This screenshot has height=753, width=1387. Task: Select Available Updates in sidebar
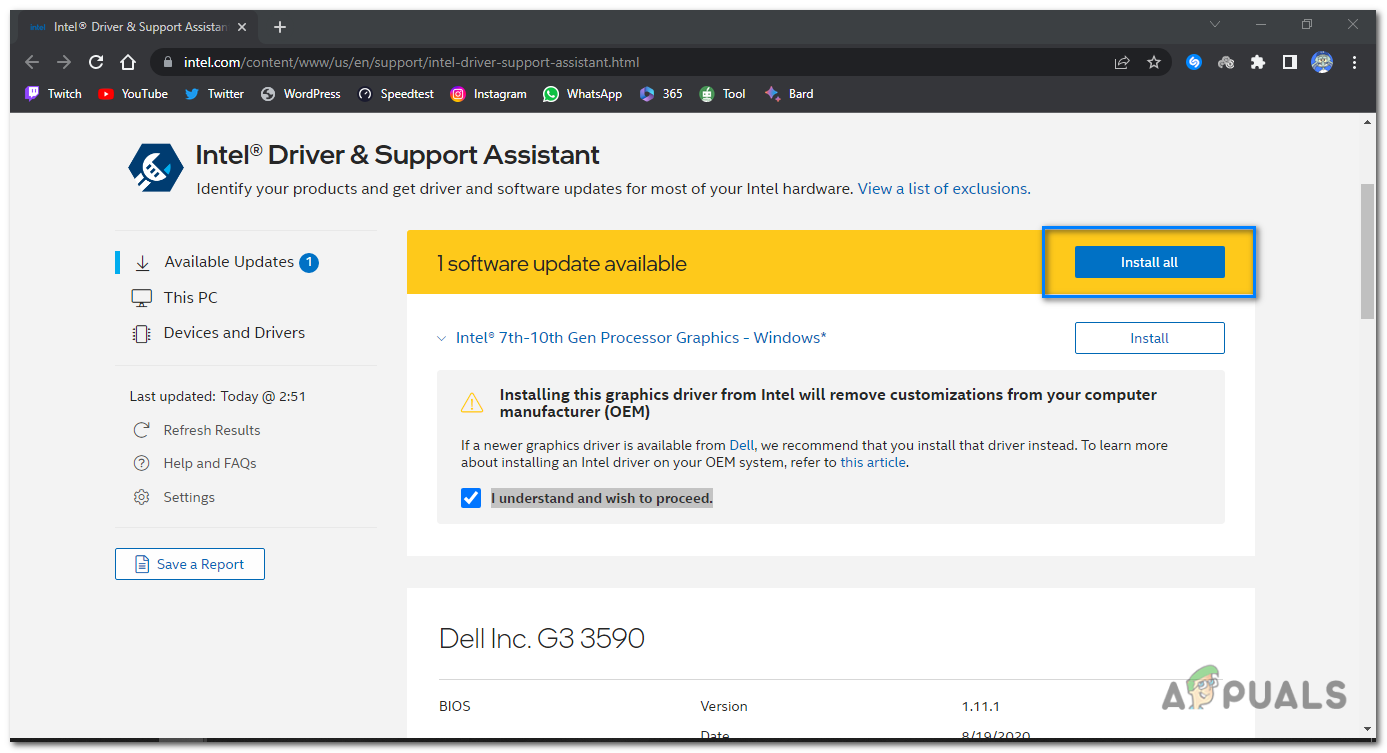pos(229,262)
